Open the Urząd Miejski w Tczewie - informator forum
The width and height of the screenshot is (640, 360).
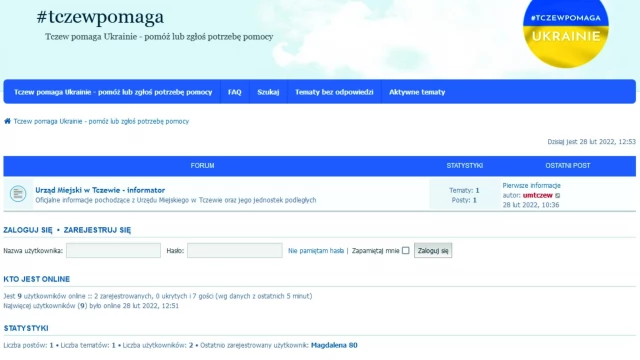point(100,190)
